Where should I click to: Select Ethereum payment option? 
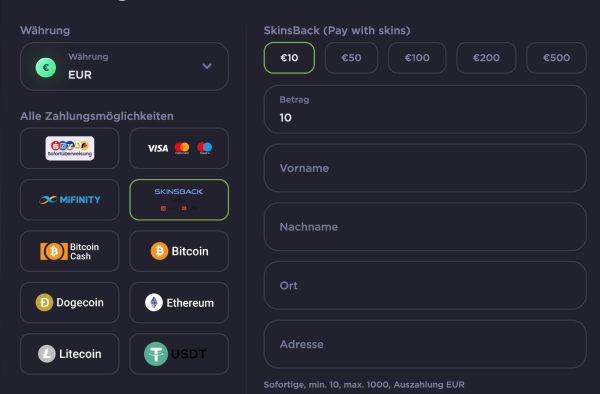tap(179, 303)
